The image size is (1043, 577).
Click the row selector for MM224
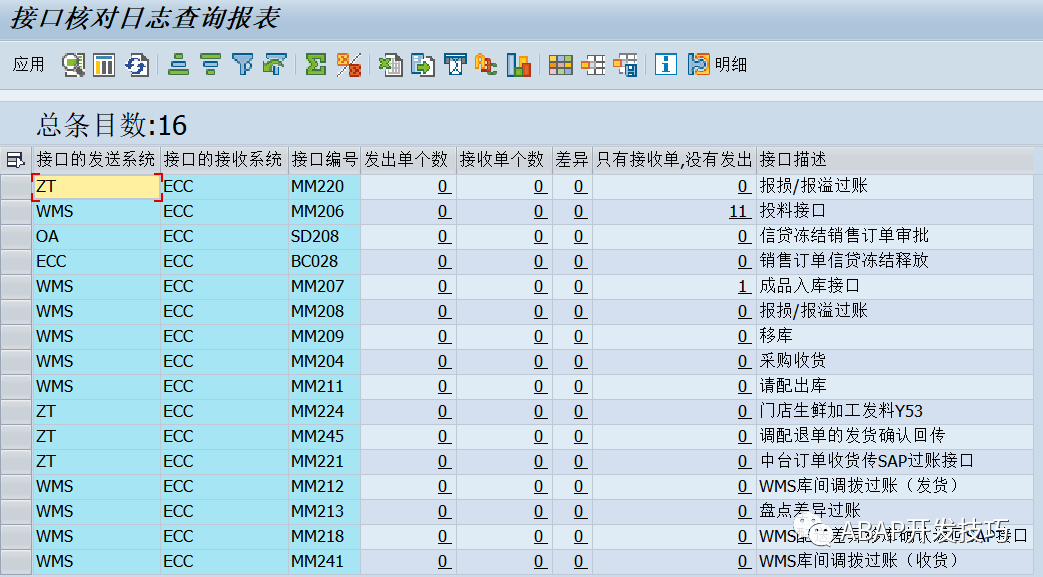16,412
